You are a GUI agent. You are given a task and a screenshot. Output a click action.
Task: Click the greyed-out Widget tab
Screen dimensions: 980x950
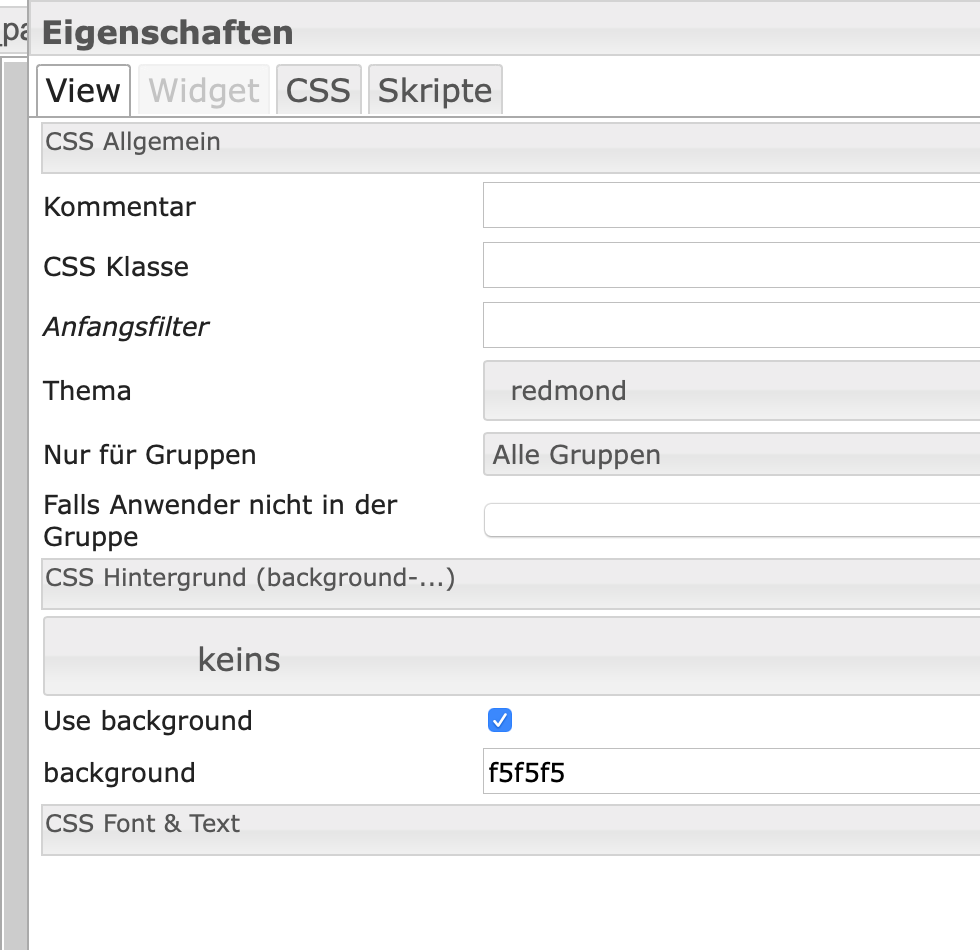click(x=204, y=91)
